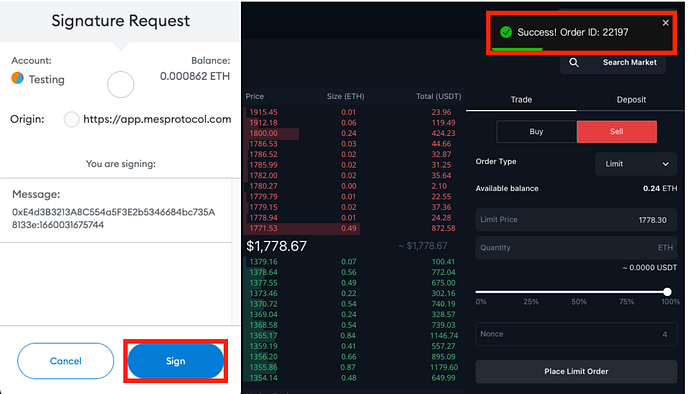This screenshot has width=700, height=394.
Task: Select the Sell side toggle
Action: (617, 132)
